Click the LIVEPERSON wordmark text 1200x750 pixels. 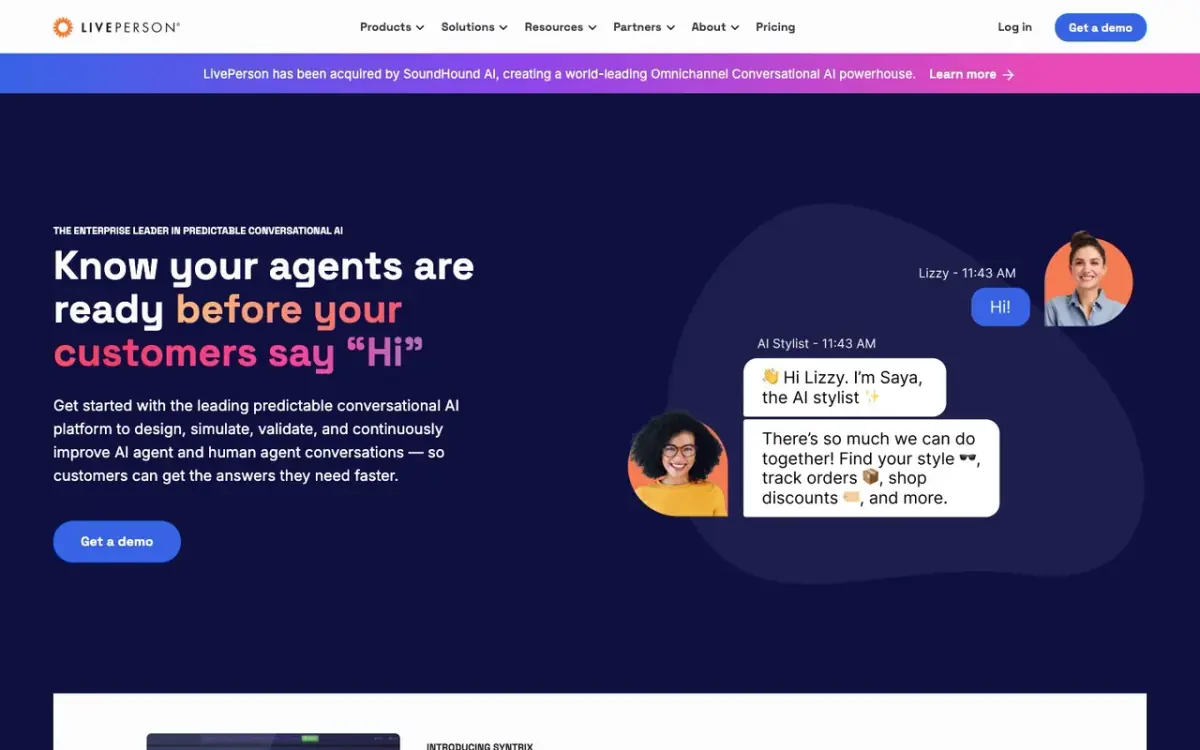pyautogui.click(x=130, y=27)
